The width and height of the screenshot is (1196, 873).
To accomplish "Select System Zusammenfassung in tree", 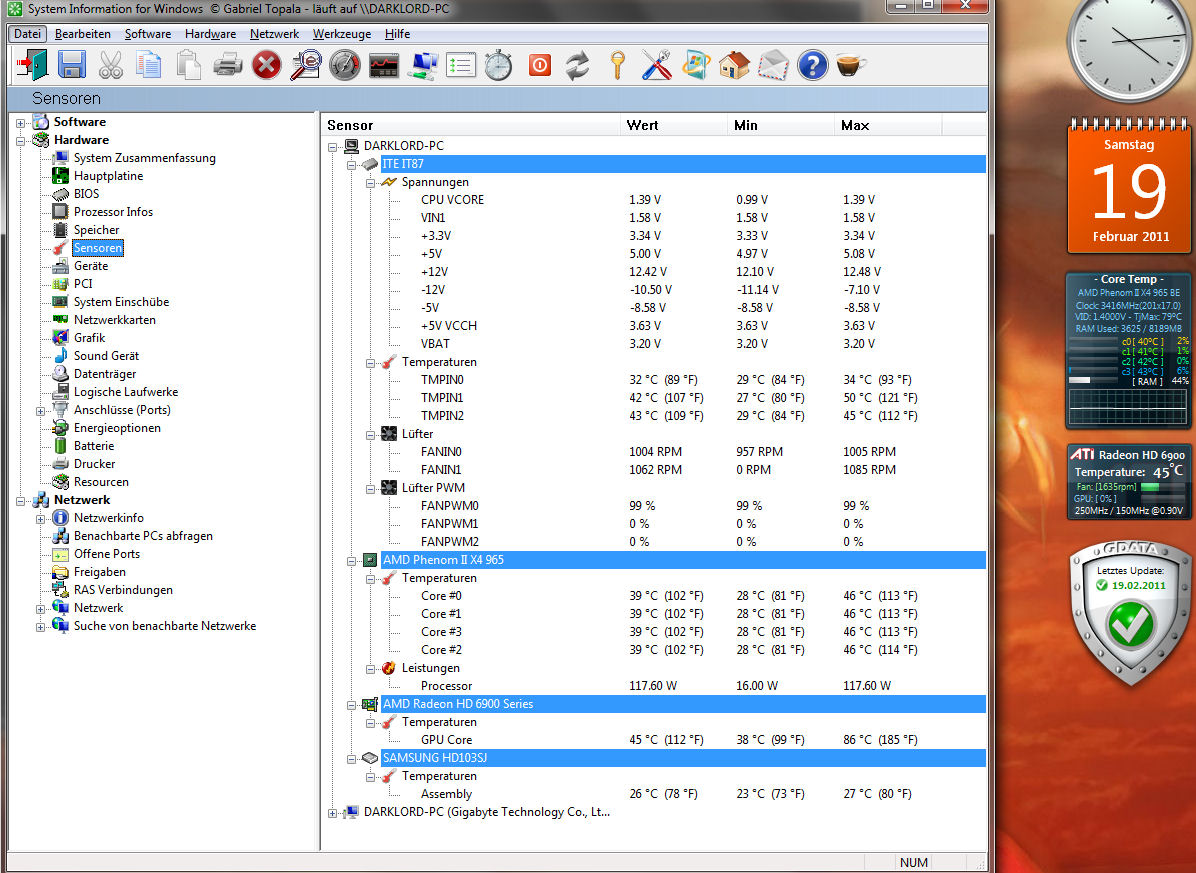I will click(x=144, y=158).
